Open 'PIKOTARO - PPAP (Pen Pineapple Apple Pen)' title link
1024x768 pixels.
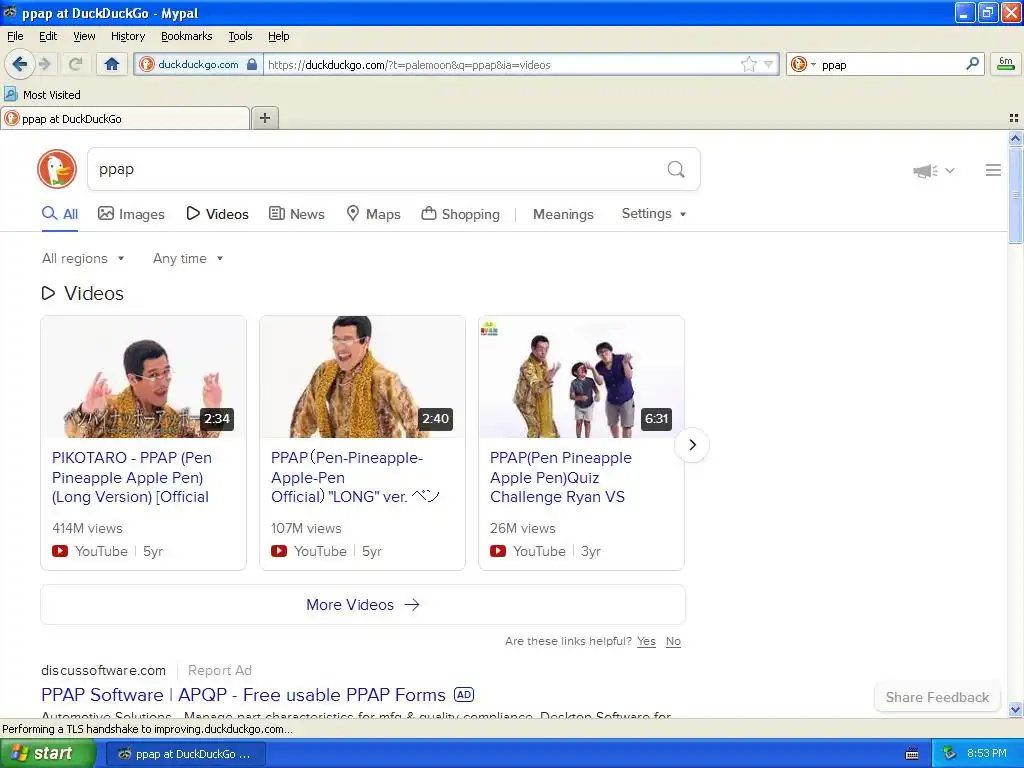pos(132,477)
